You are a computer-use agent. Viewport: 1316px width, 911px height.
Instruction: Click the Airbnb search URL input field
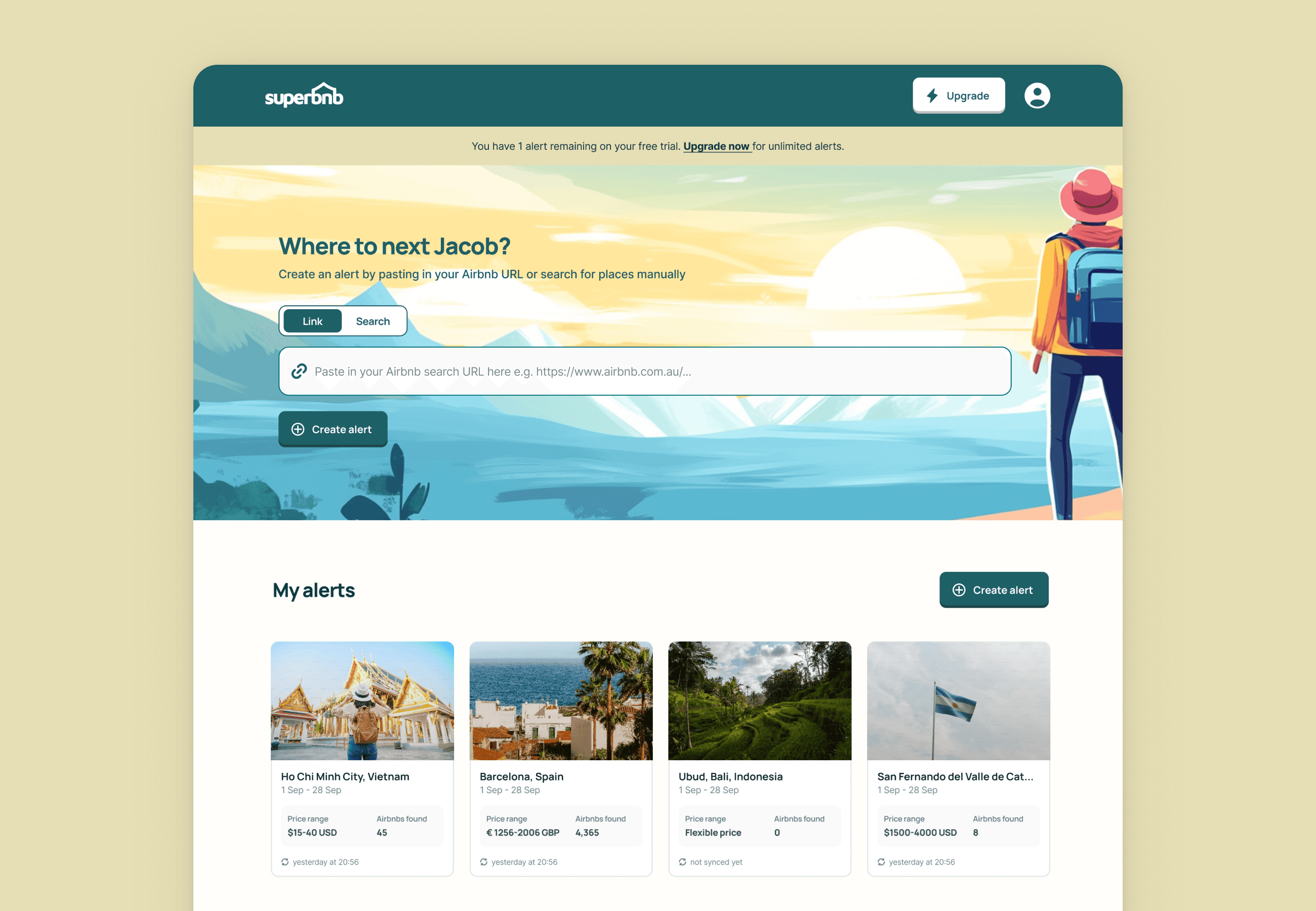645,371
